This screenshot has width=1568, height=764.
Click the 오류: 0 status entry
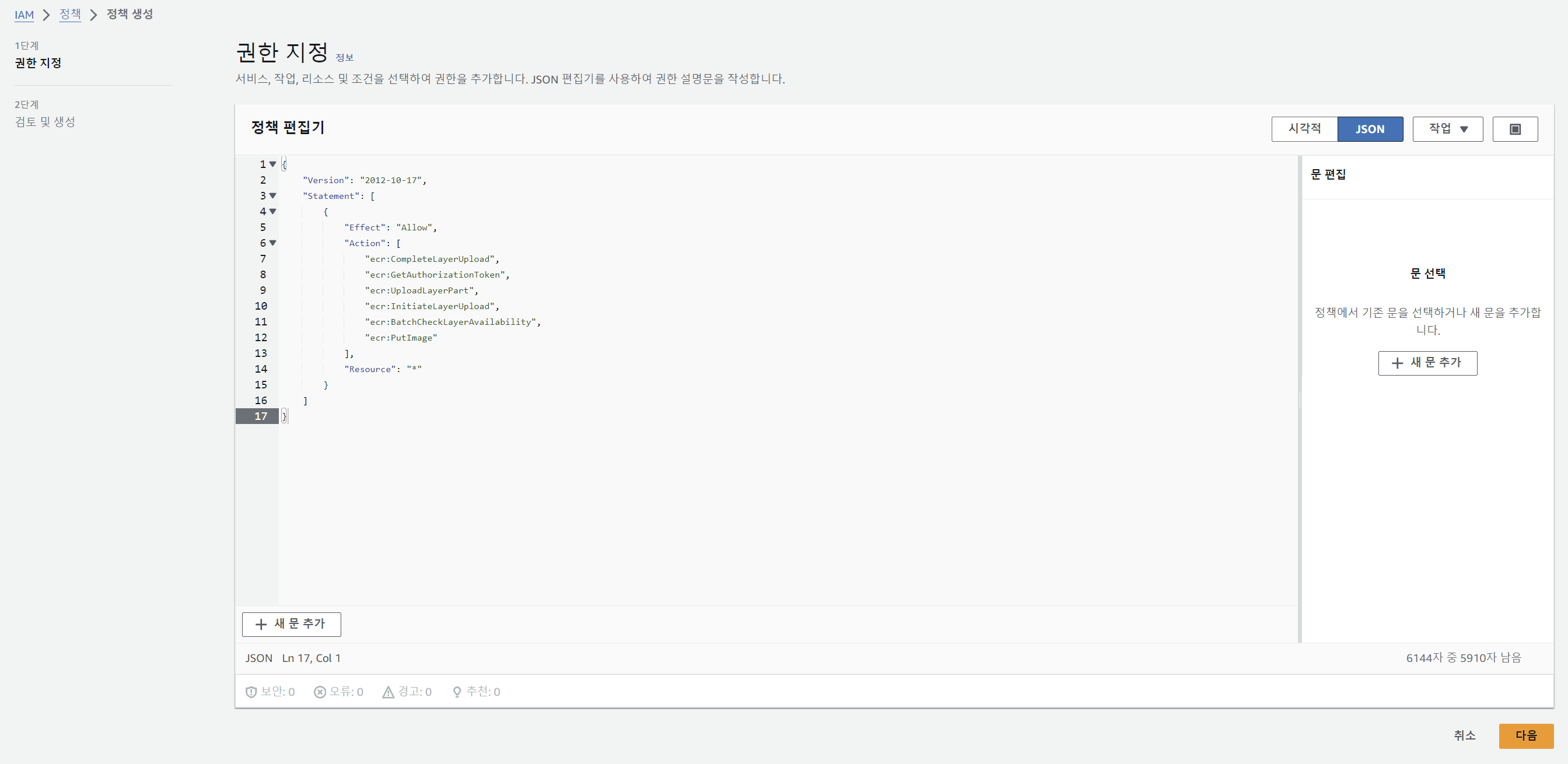pyautogui.click(x=338, y=692)
